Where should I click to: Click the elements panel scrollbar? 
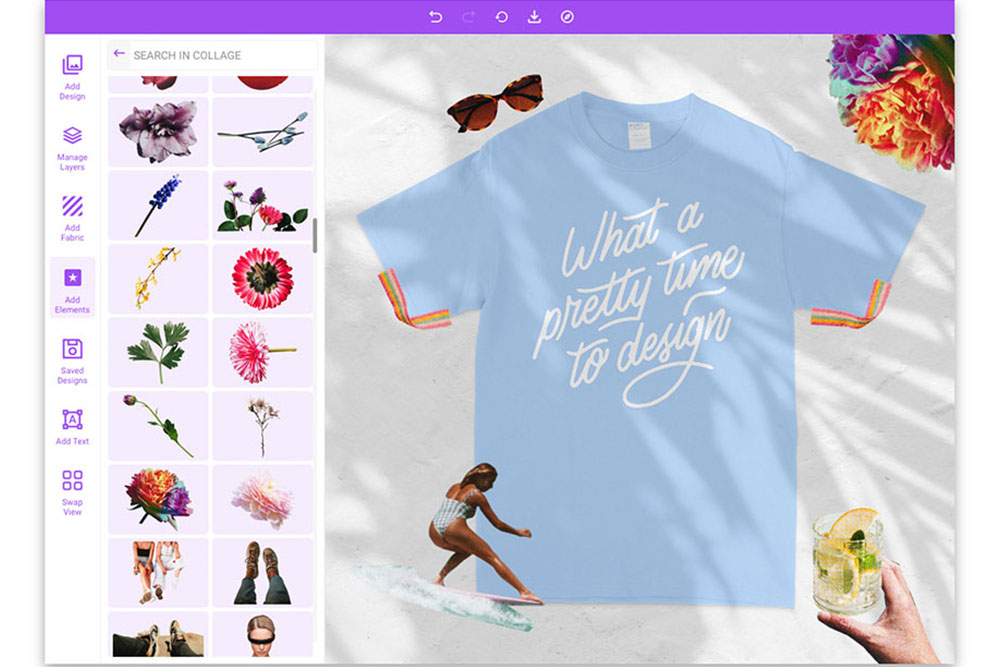[x=315, y=236]
